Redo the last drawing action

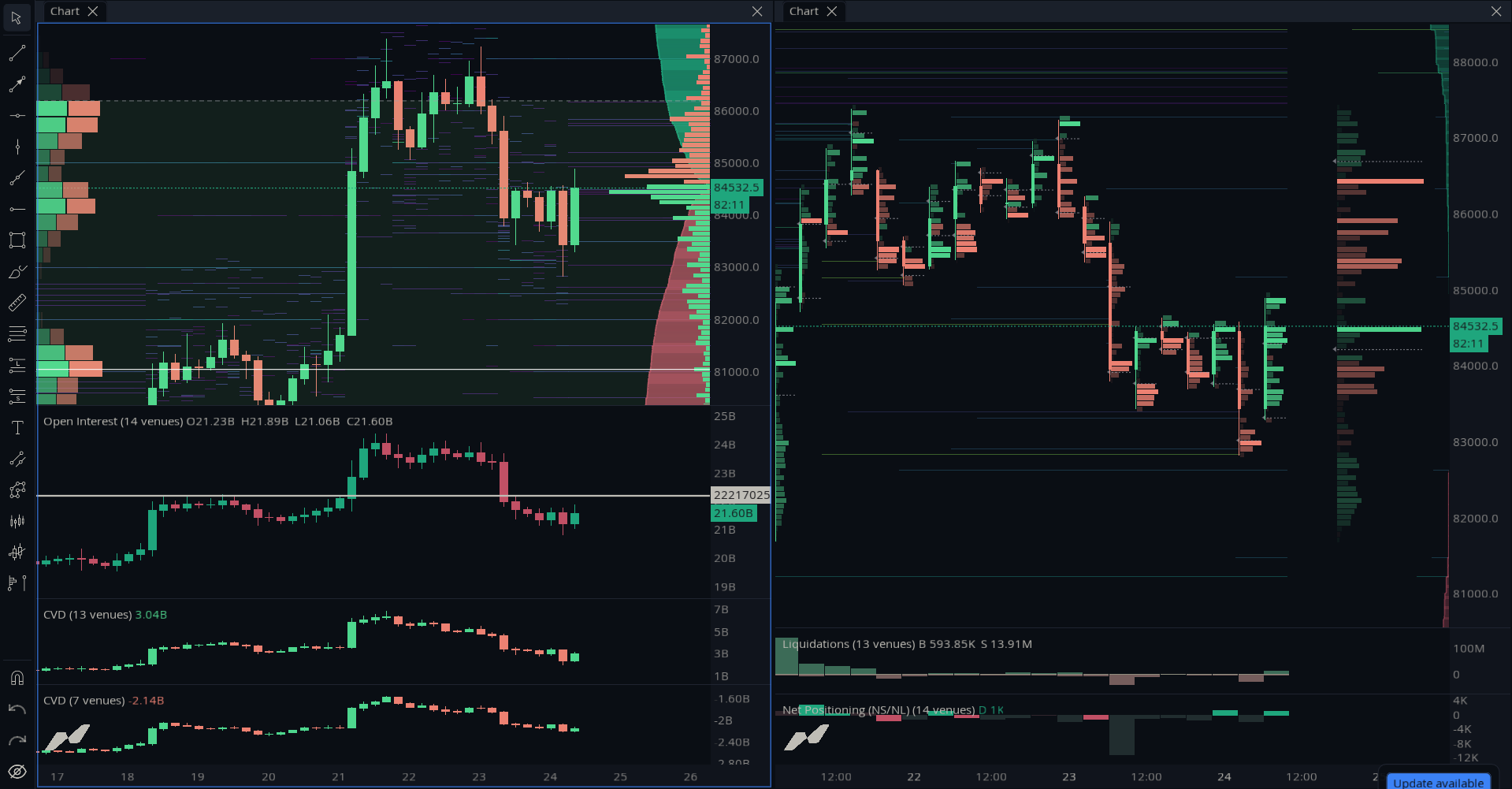17,740
